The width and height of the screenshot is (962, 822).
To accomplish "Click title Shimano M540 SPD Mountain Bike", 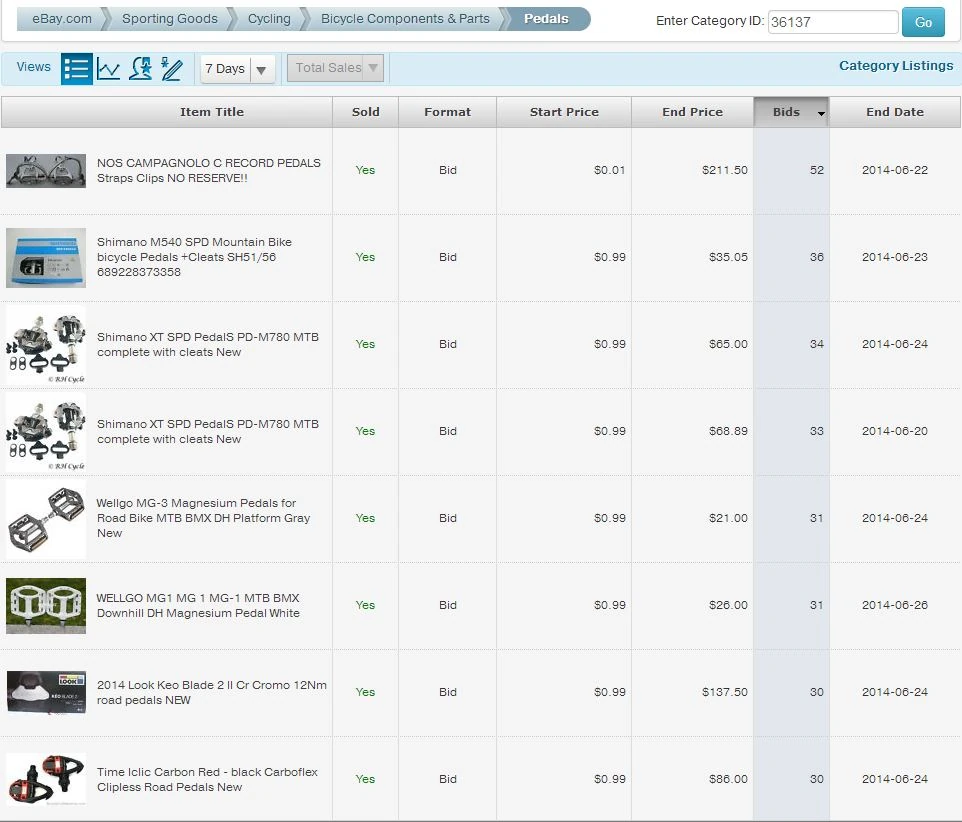I will pyautogui.click(x=194, y=257).
